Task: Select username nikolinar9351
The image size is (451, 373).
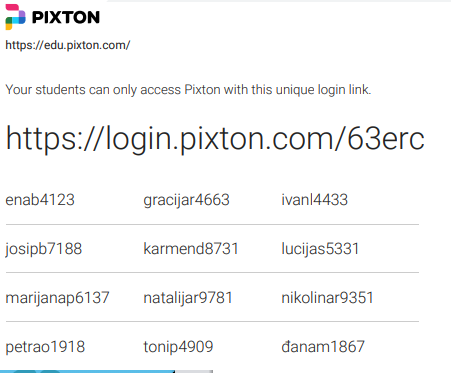Action: pos(327,297)
